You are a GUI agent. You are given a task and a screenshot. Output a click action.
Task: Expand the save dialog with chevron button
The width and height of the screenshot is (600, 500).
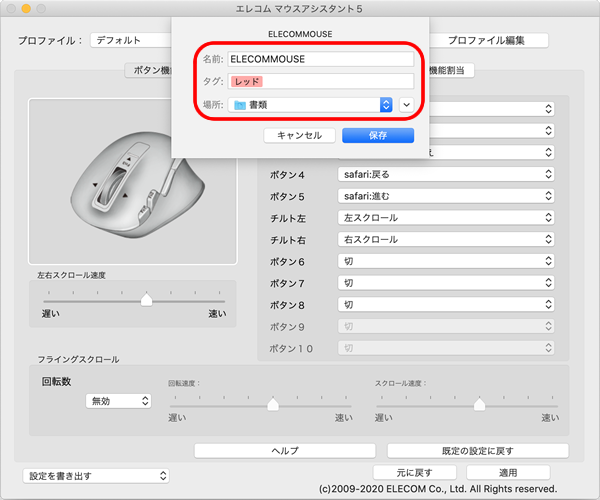pyautogui.click(x=406, y=105)
